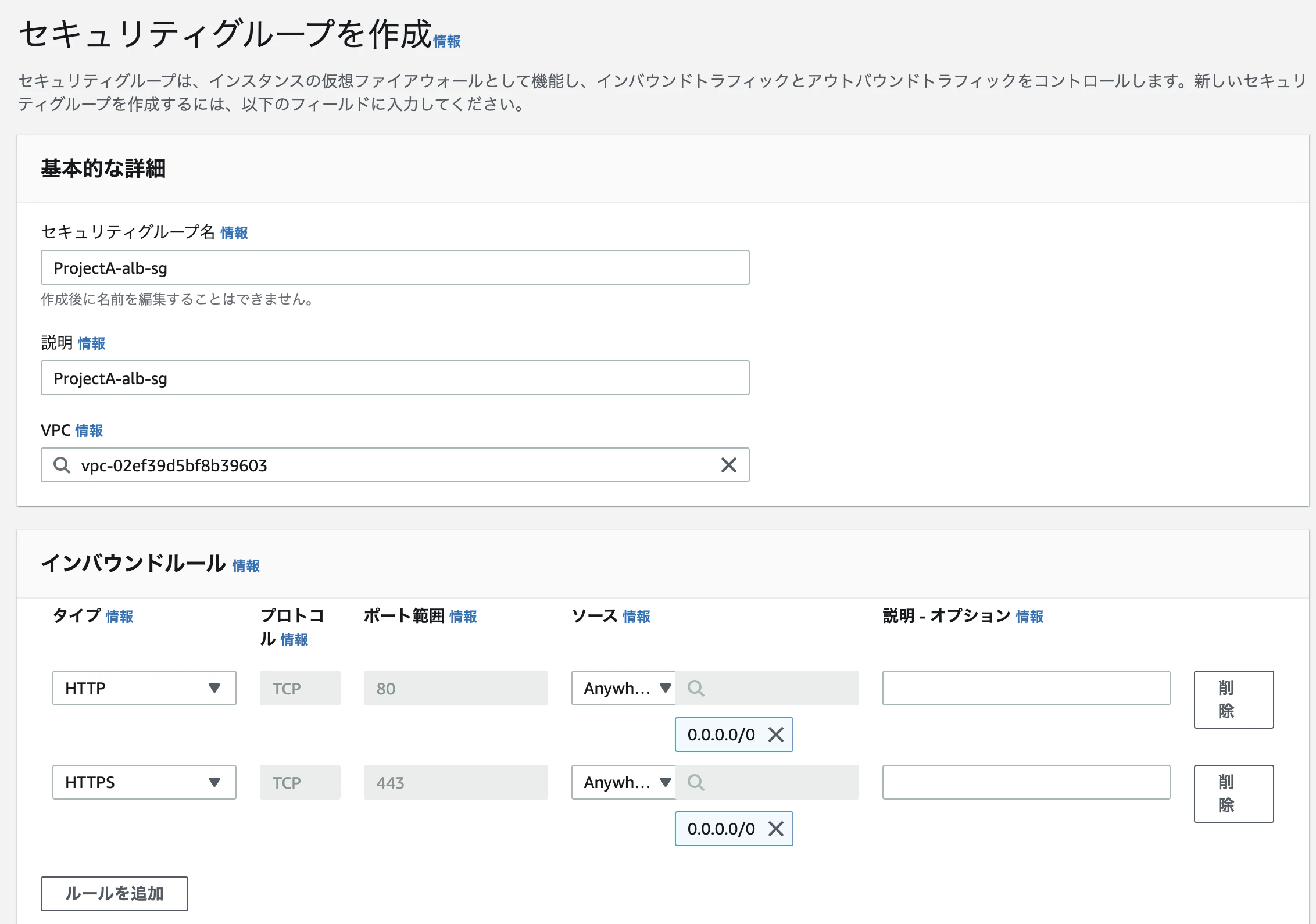Viewport: 1316px width, 924px height.
Task: Click search icon in HTTPS source field
Action: (696, 782)
